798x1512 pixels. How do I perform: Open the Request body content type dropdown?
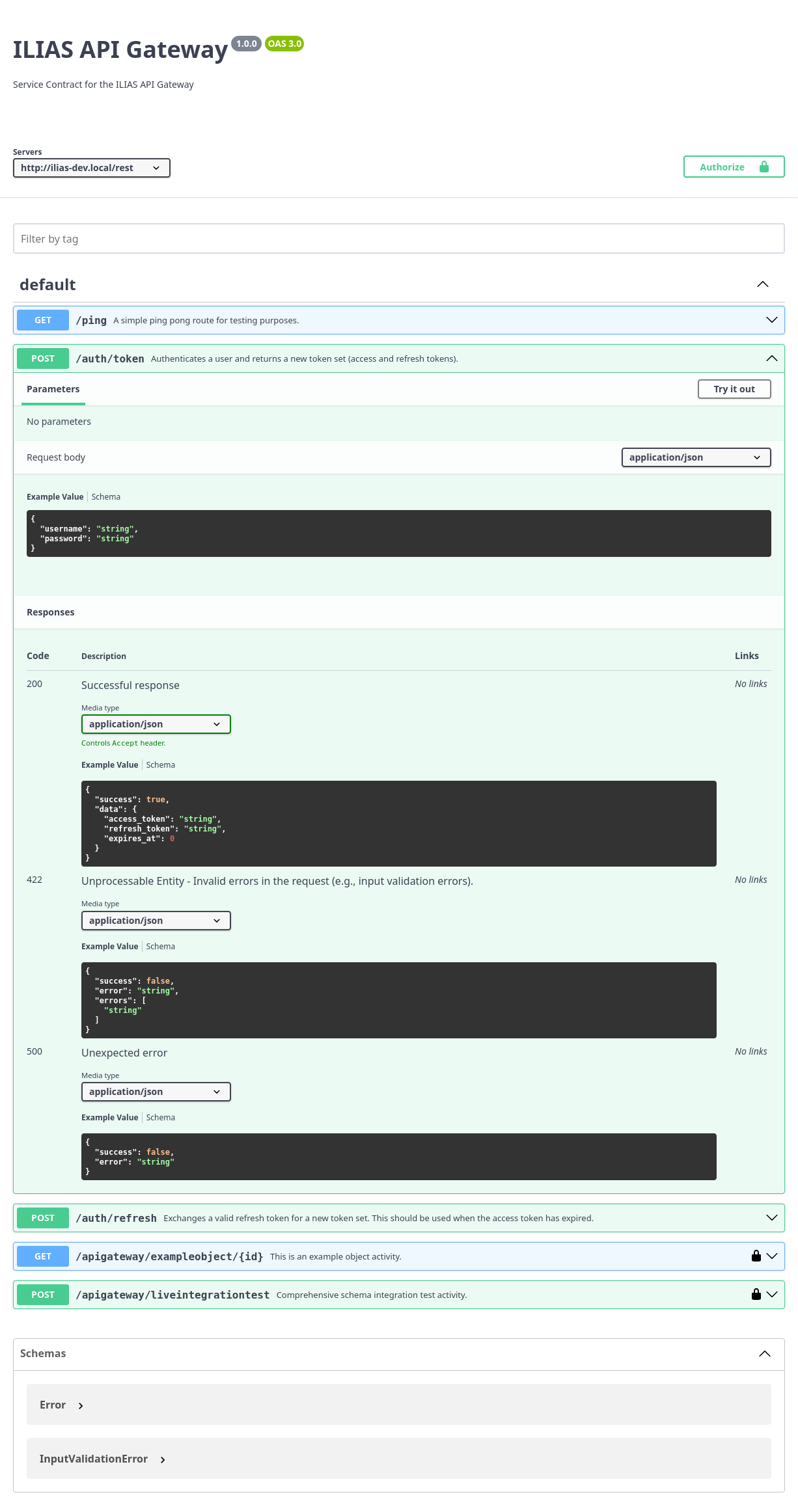[696, 457]
